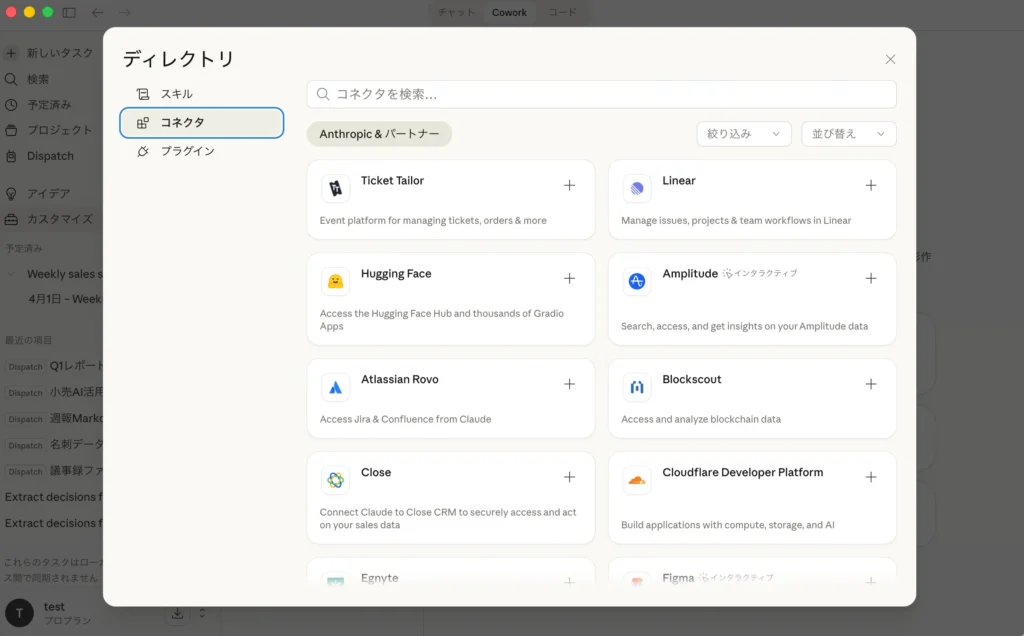
Task: Remove the Anthropic & パートナー filter chip
Action: [x=379, y=132]
